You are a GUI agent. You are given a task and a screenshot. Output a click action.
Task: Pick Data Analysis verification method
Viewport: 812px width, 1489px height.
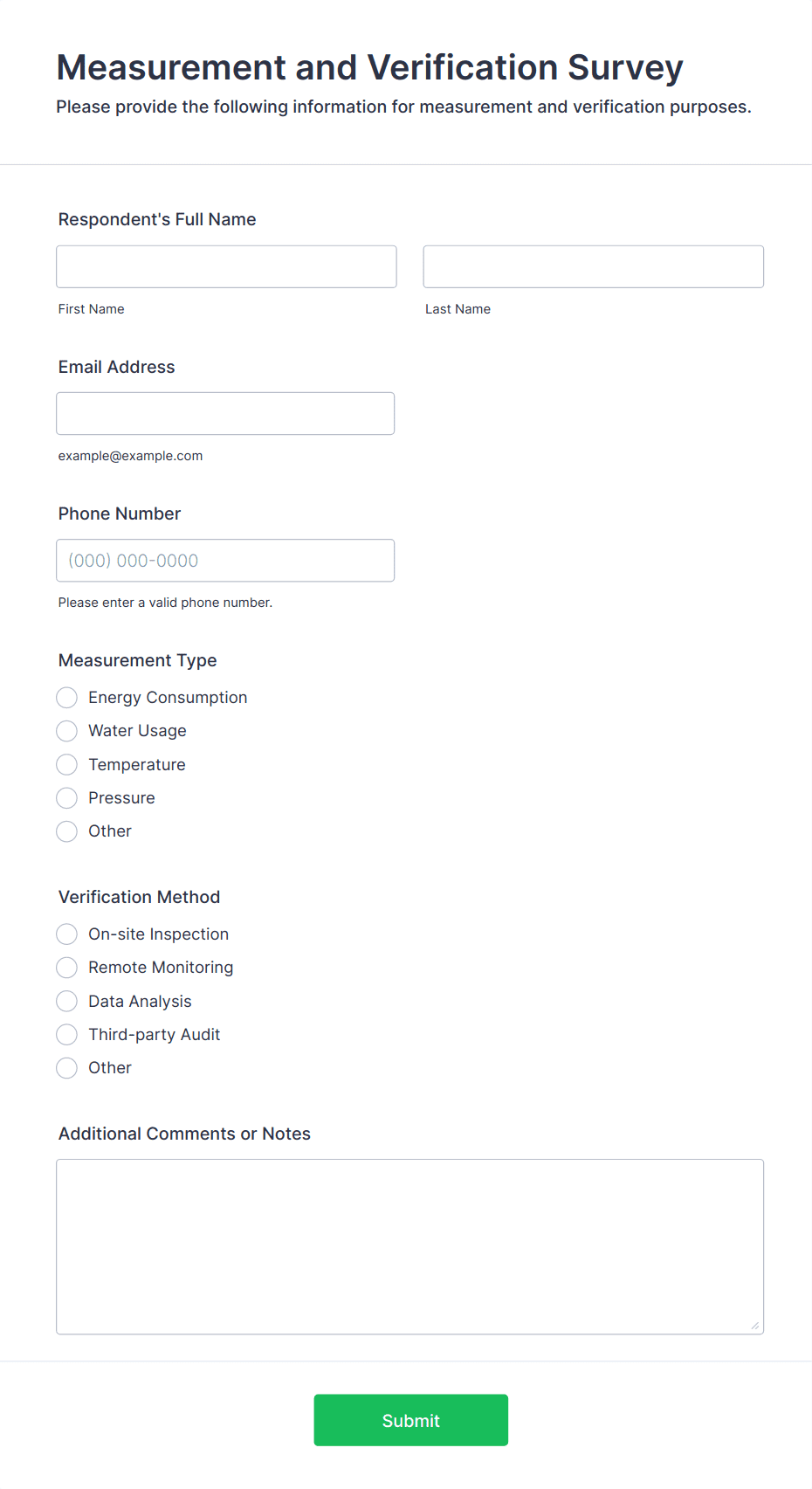coord(67,1002)
